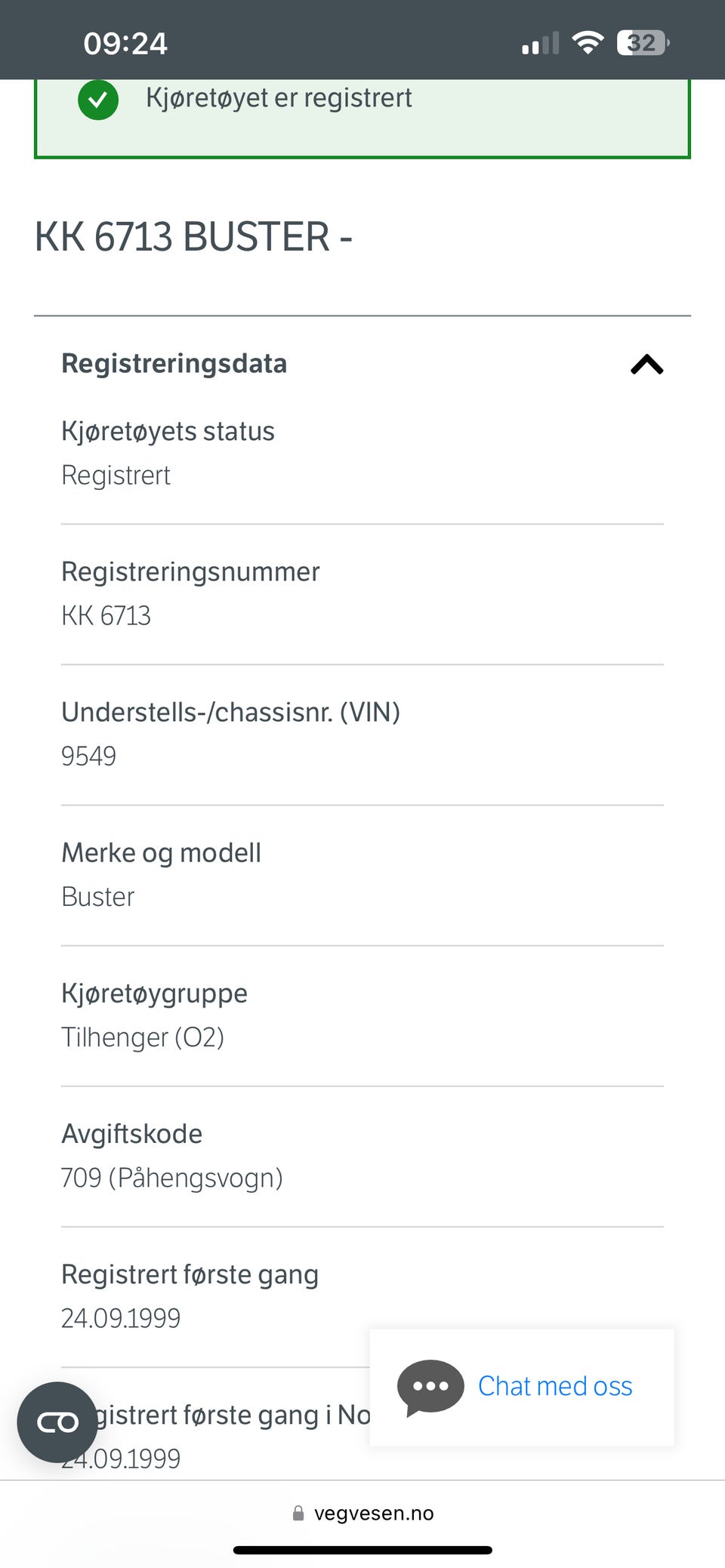Tap the 709 (Påhengsvogn) tax code value
Viewport: 725px width, 1568px height.
pos(172,1178)
